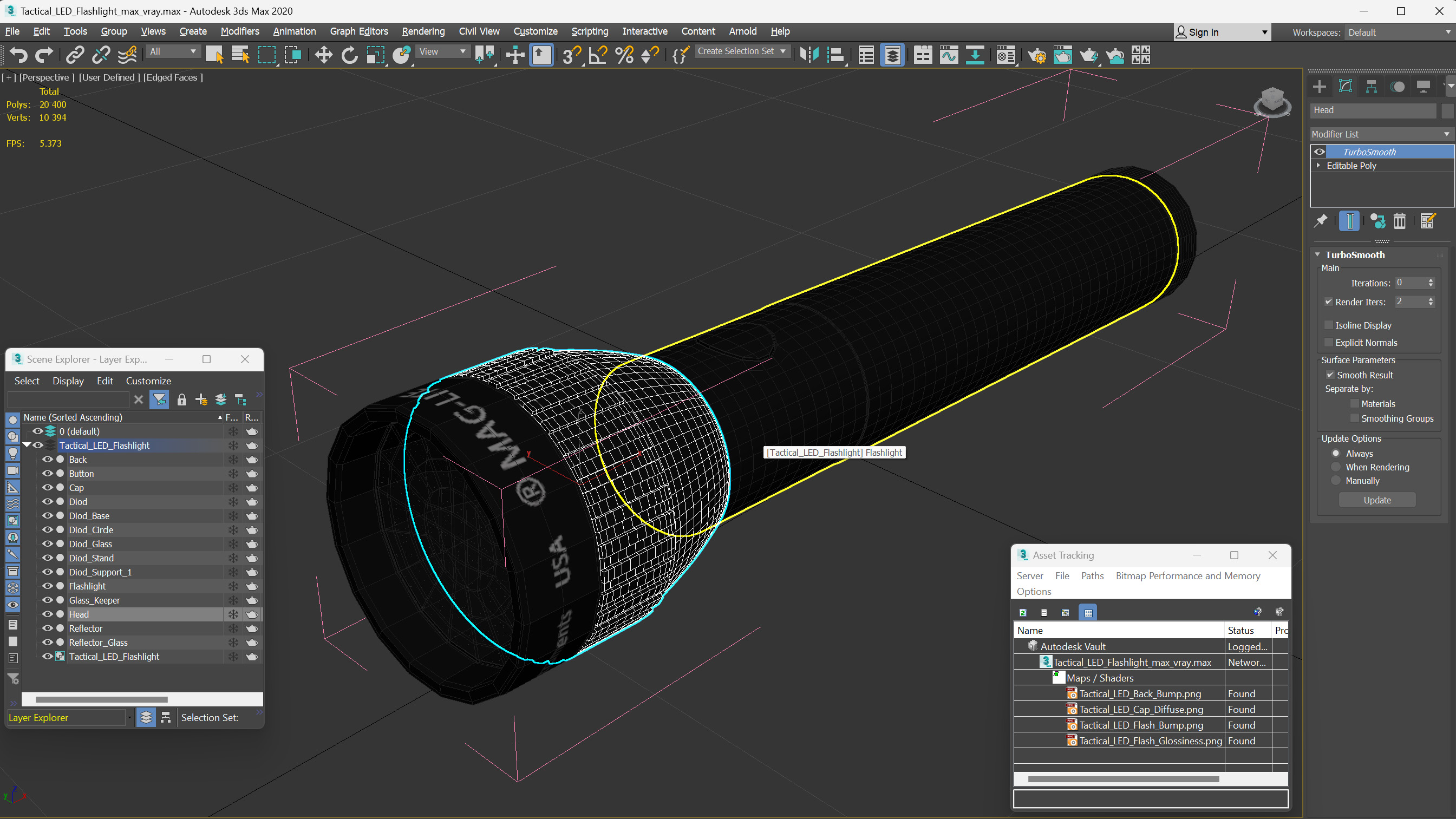Viewport: 1456px width, 819px height.
Task: Click the Undo arrow icon
Action: pos(18,55)
